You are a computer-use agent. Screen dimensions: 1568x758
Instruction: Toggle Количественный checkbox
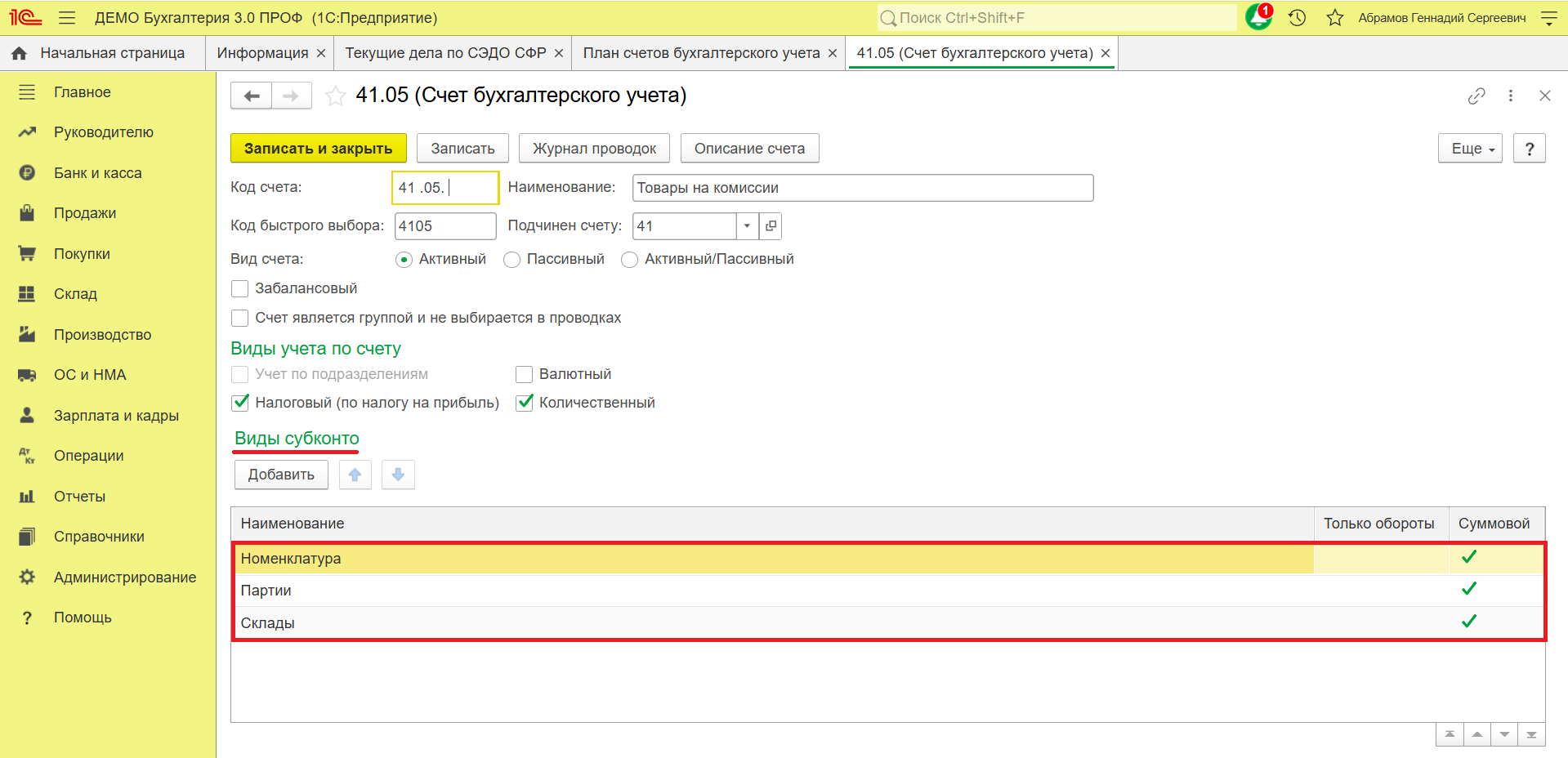coord(524,403)
